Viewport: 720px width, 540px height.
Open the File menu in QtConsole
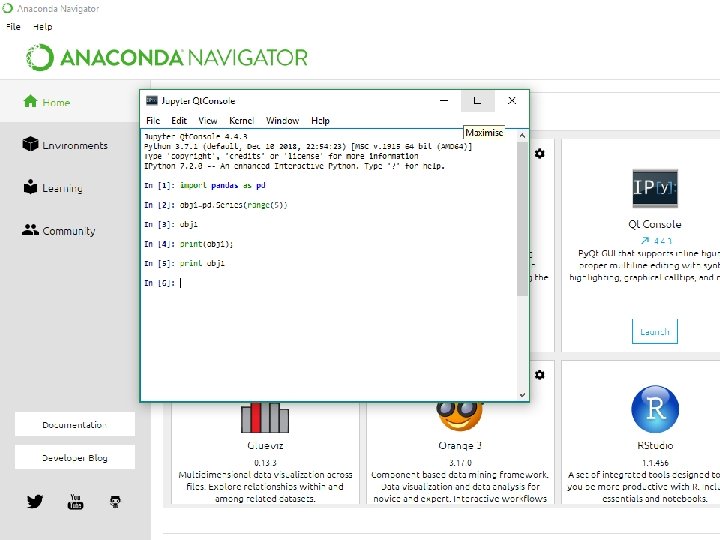153,121
